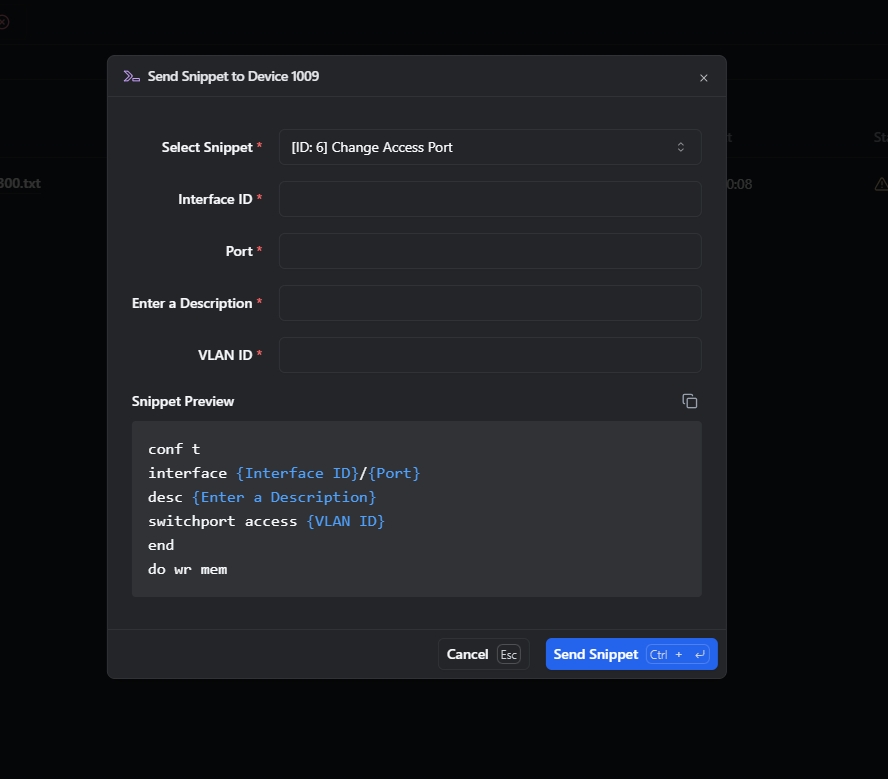The width and height of the screenshot is (888, 779).
Task: Click the 'end' line in preview
Action: point(161,545)
